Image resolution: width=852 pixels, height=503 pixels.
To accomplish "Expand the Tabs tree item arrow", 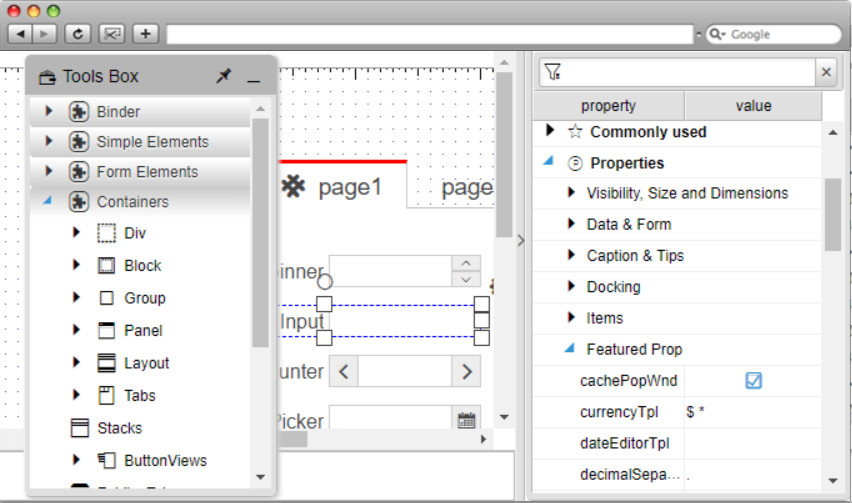I will [x=76, y=394].
